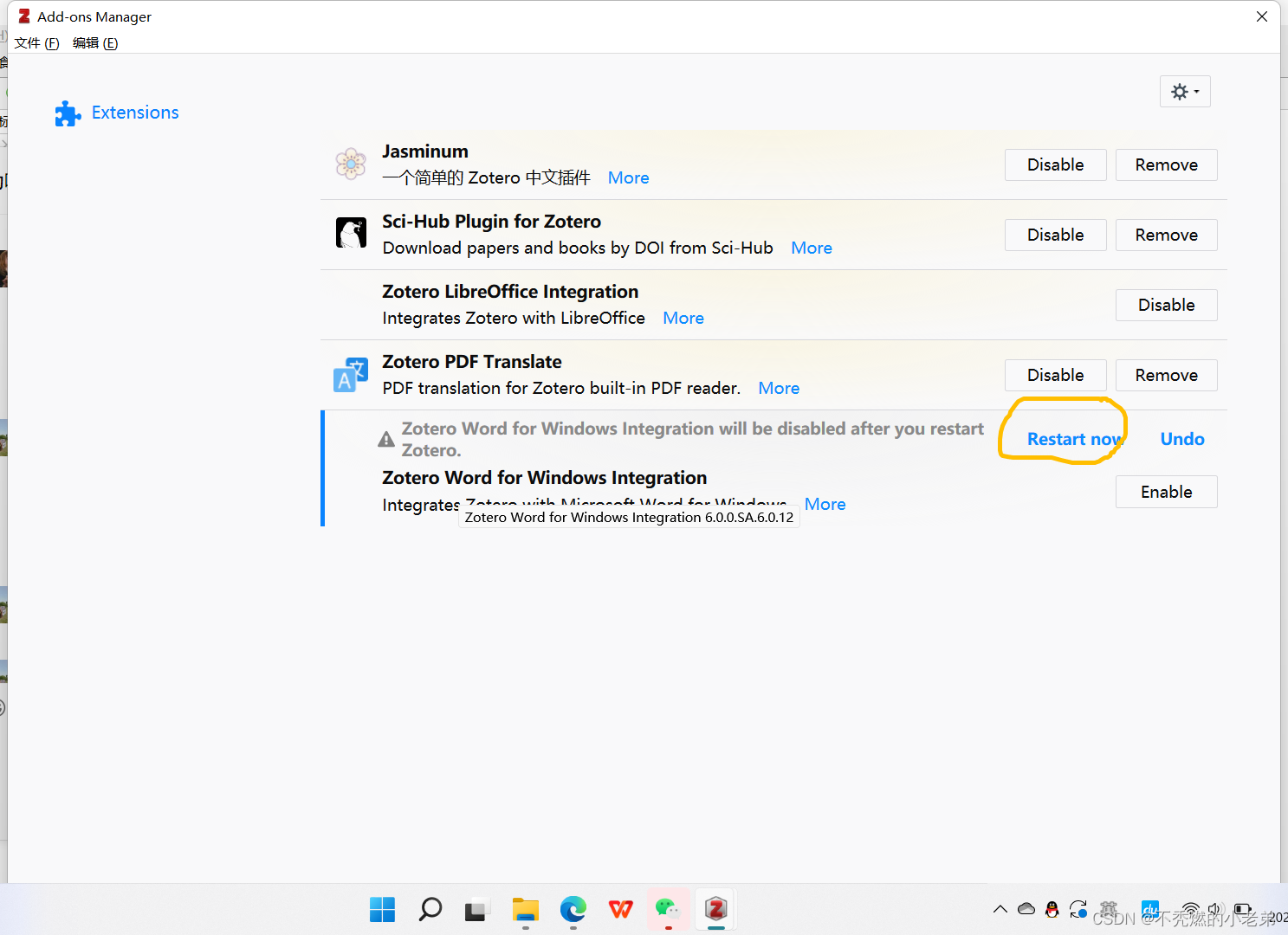Open the 文件 (F) menu
The height and width of the screenshot is (935, 1288).
click(36, 43)
